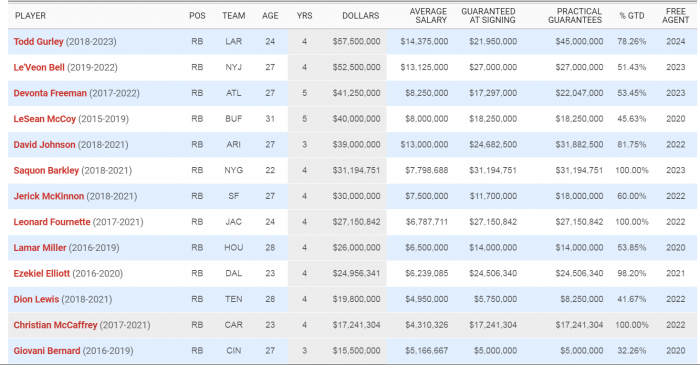Open Saquon Barkley contract page

click(x=46, y=170)
